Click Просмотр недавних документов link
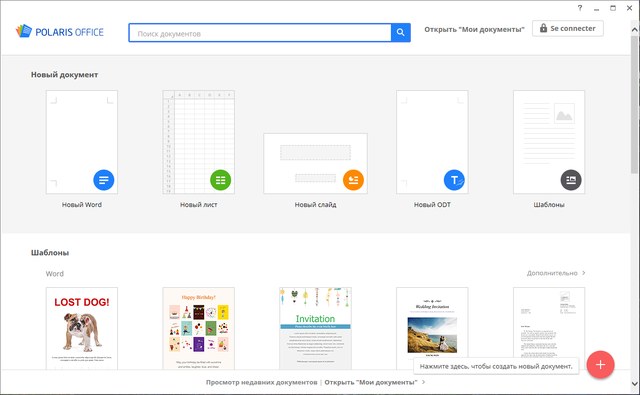 click(x=261, y=382)
